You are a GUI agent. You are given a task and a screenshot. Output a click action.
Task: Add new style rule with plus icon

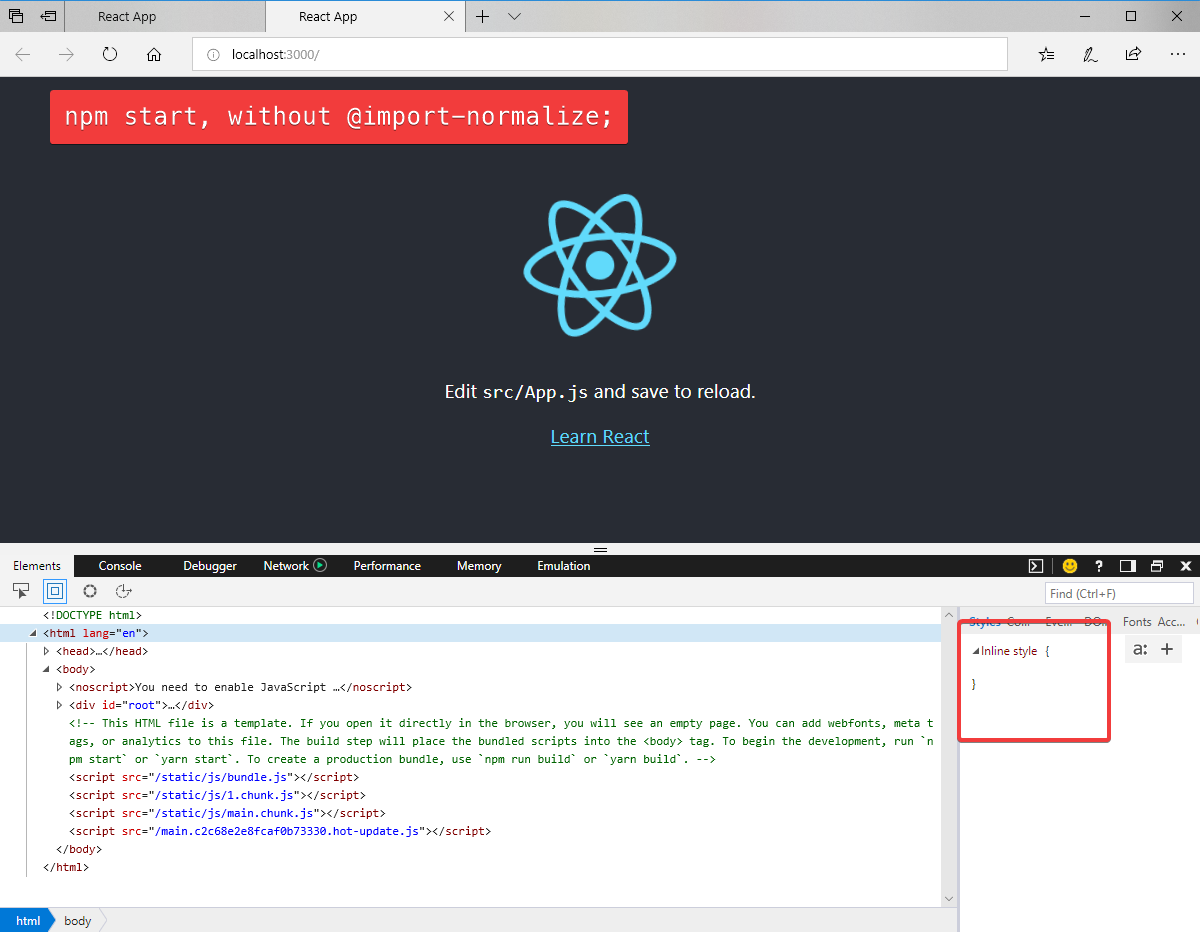(x=1167, y=649)
